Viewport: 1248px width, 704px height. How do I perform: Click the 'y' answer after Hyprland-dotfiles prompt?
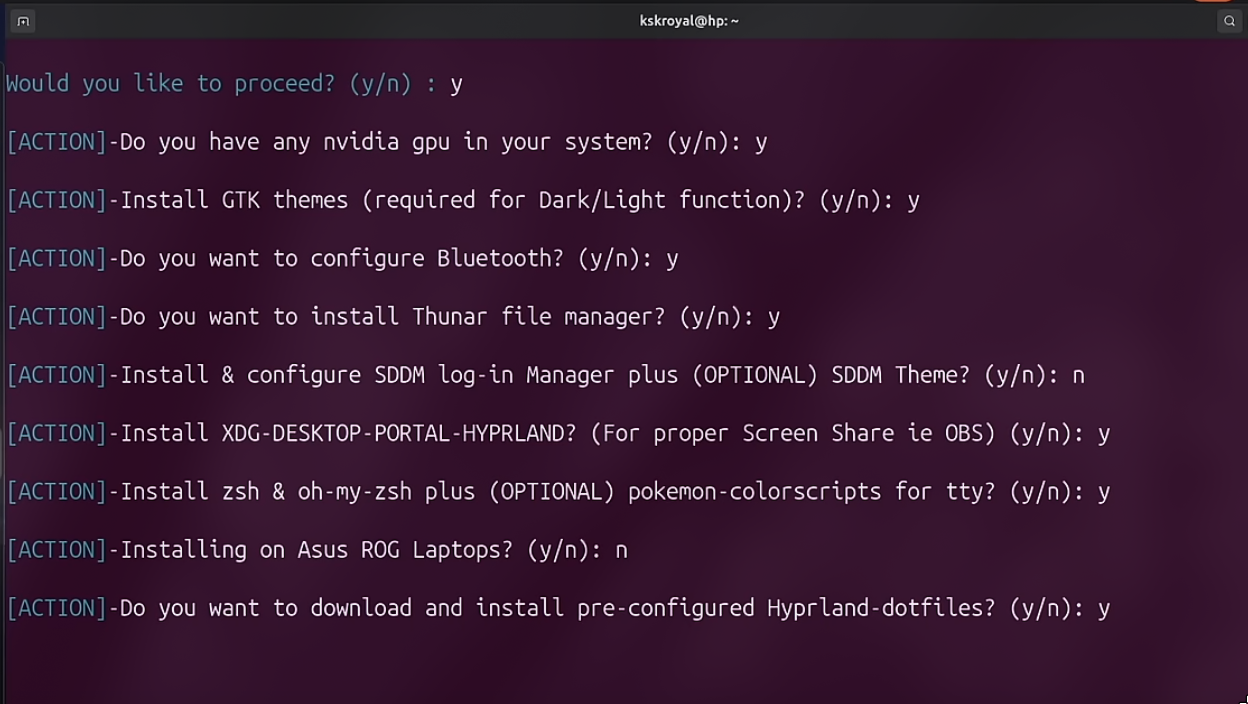click(x=1104, y=609)
